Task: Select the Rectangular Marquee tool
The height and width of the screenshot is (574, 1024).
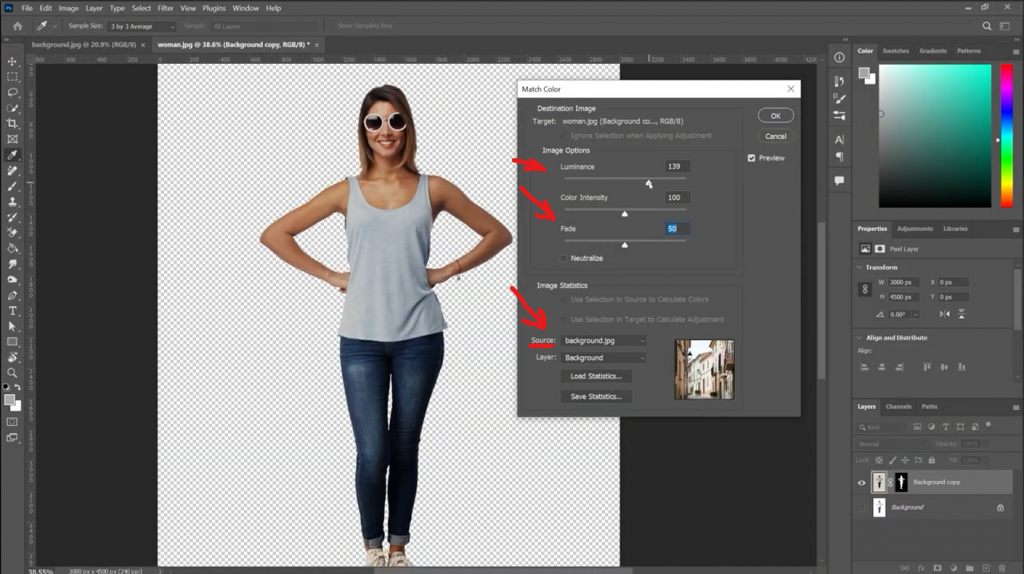Action: [12, 76]
